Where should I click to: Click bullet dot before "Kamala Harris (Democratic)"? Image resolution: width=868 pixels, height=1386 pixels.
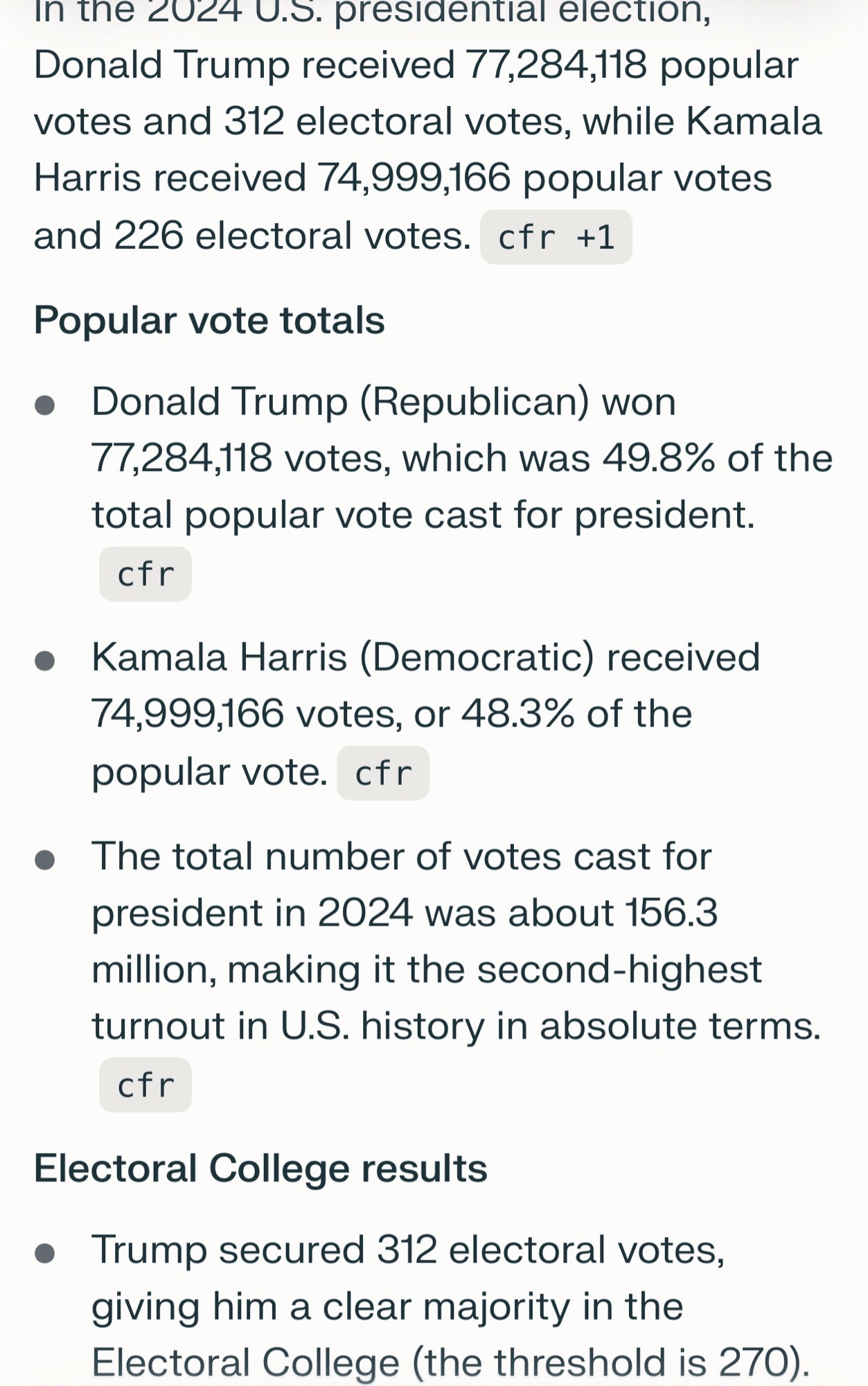pyautogui.click(x=45, y=660)
